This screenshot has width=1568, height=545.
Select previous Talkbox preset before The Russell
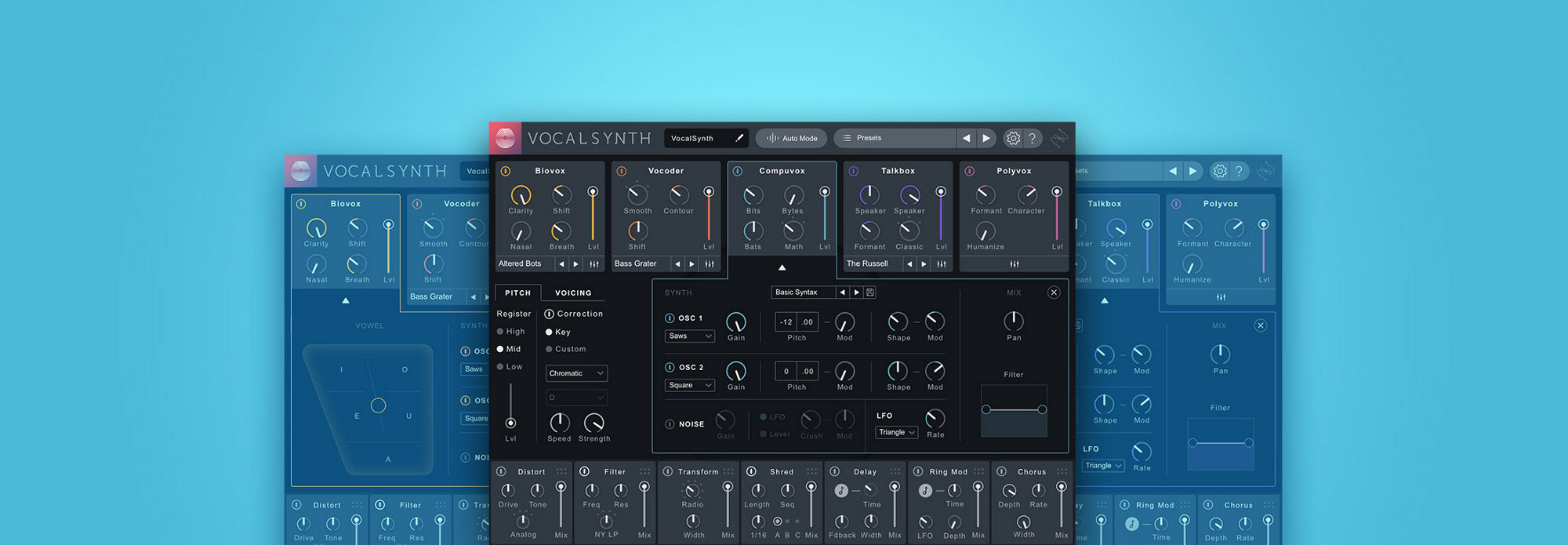click(x=909, y=264)
